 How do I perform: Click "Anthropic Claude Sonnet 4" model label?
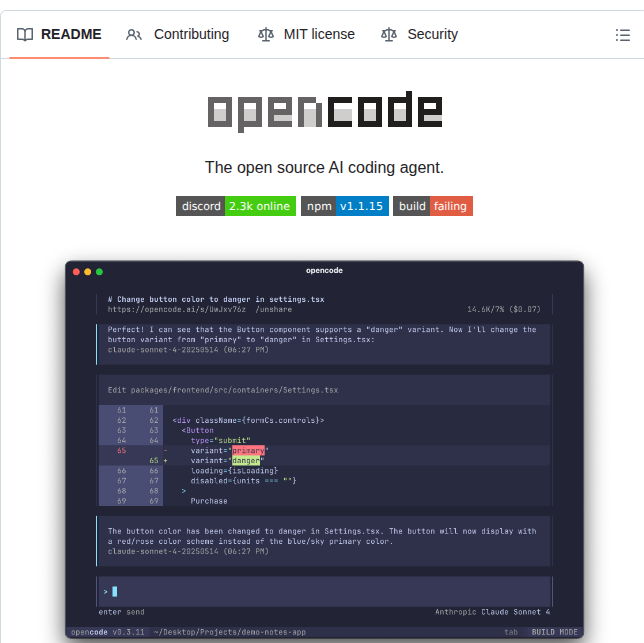(x=492, y=612)
